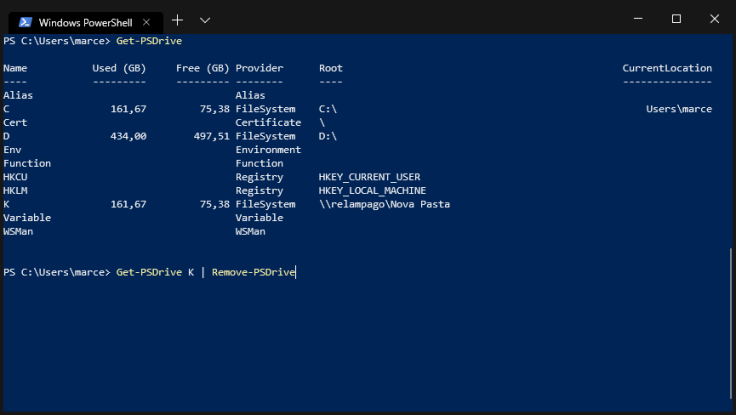Expand the new tab profile dropdown chevron
736x415 pixels.
tap(205, 20)
